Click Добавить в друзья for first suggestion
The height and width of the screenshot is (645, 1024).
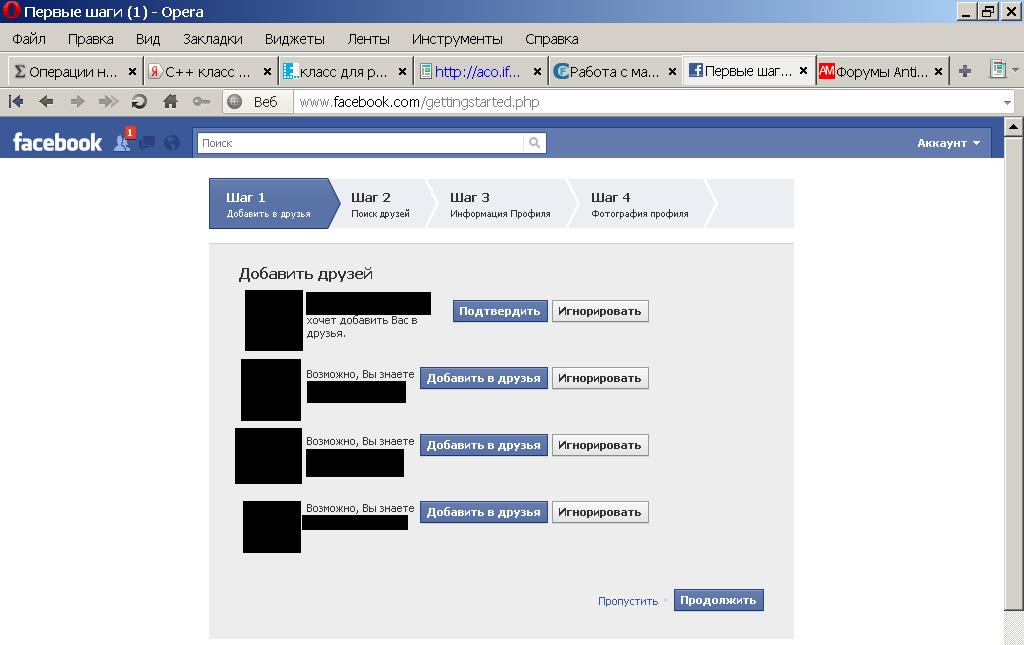pyautogui.click(x=483, y=378)
